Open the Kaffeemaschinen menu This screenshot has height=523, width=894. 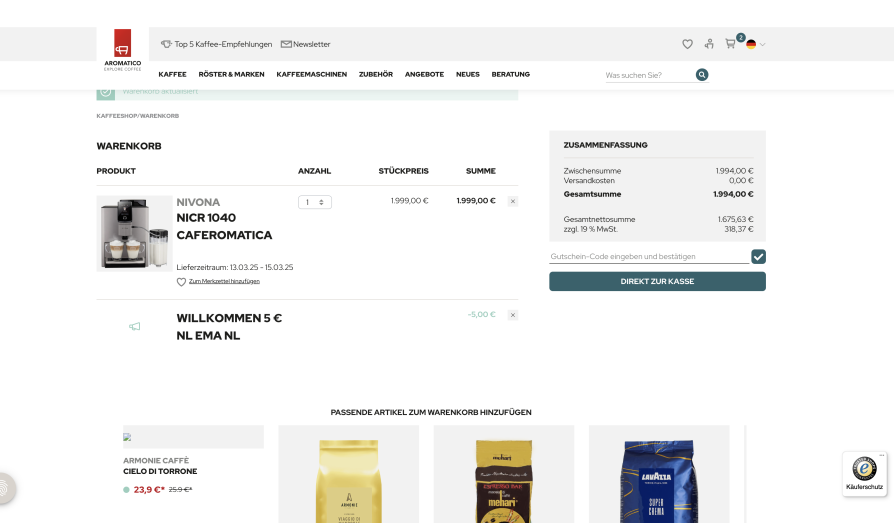[311, 75]
